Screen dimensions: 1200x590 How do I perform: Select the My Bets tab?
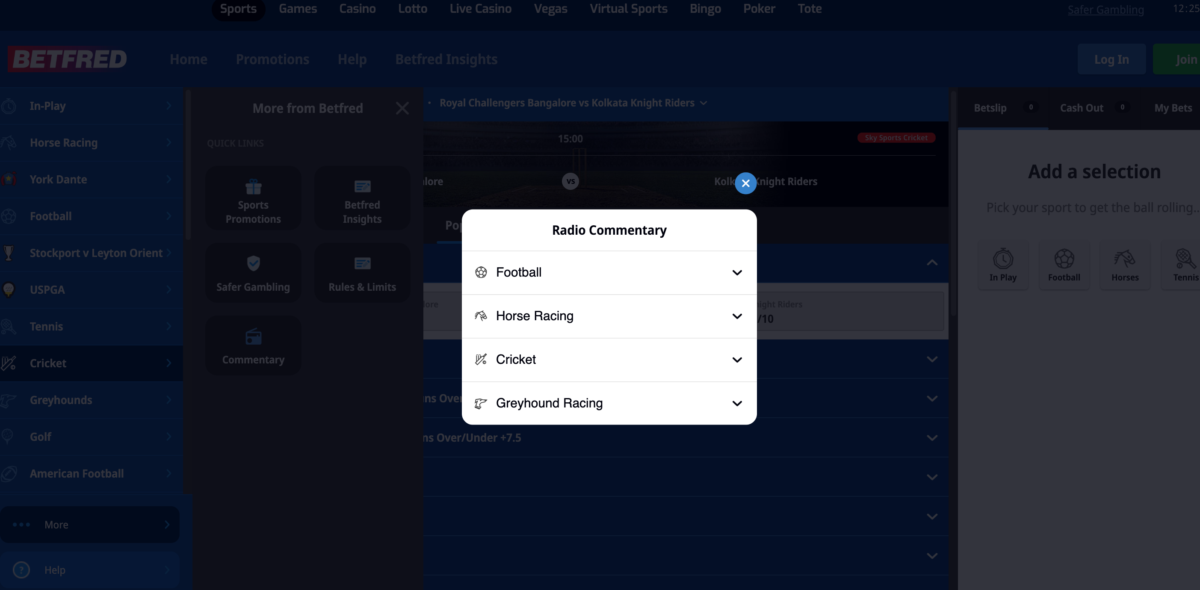click(1173, 108)
